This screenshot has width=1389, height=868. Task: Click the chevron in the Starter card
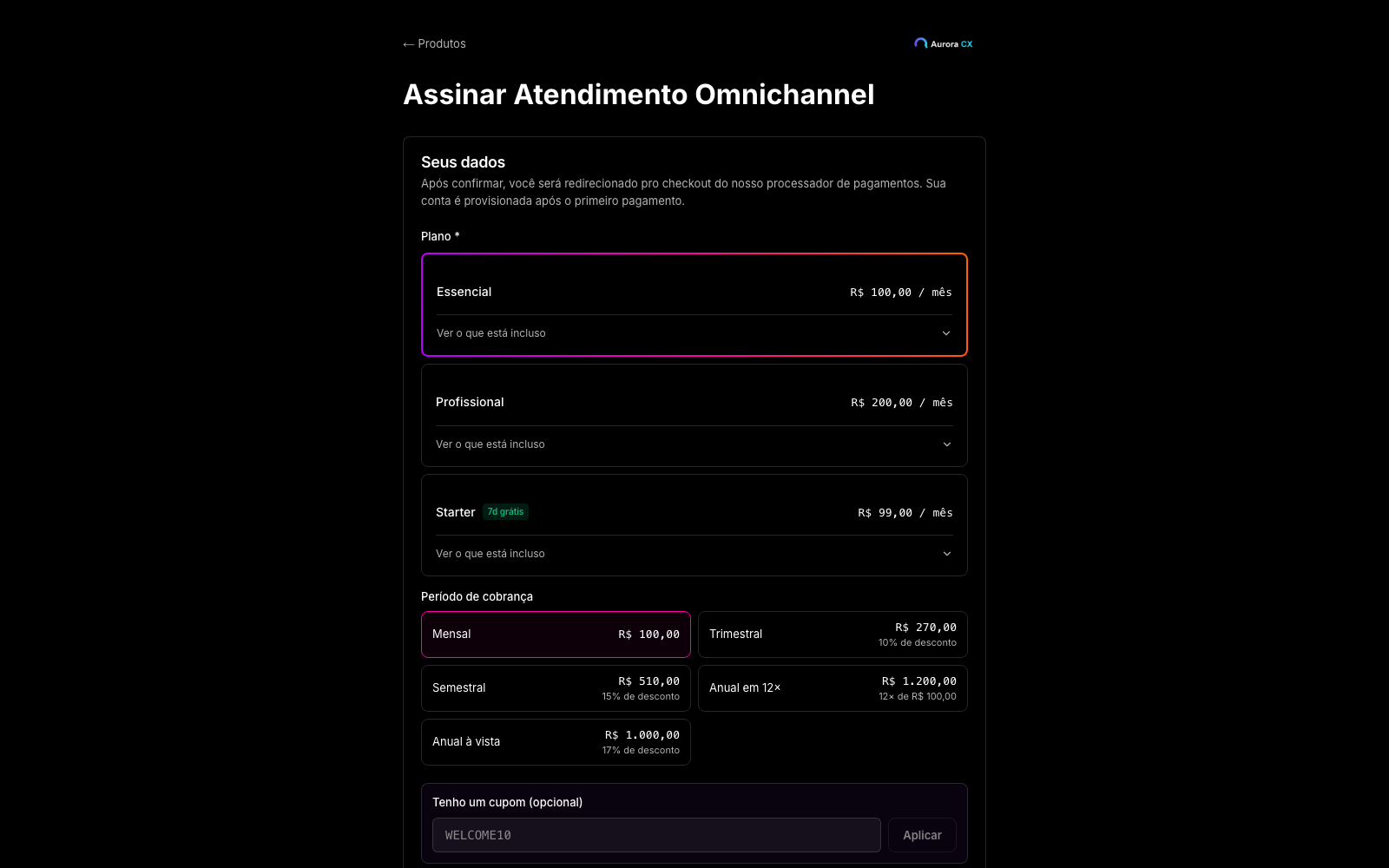pos(947,554)
